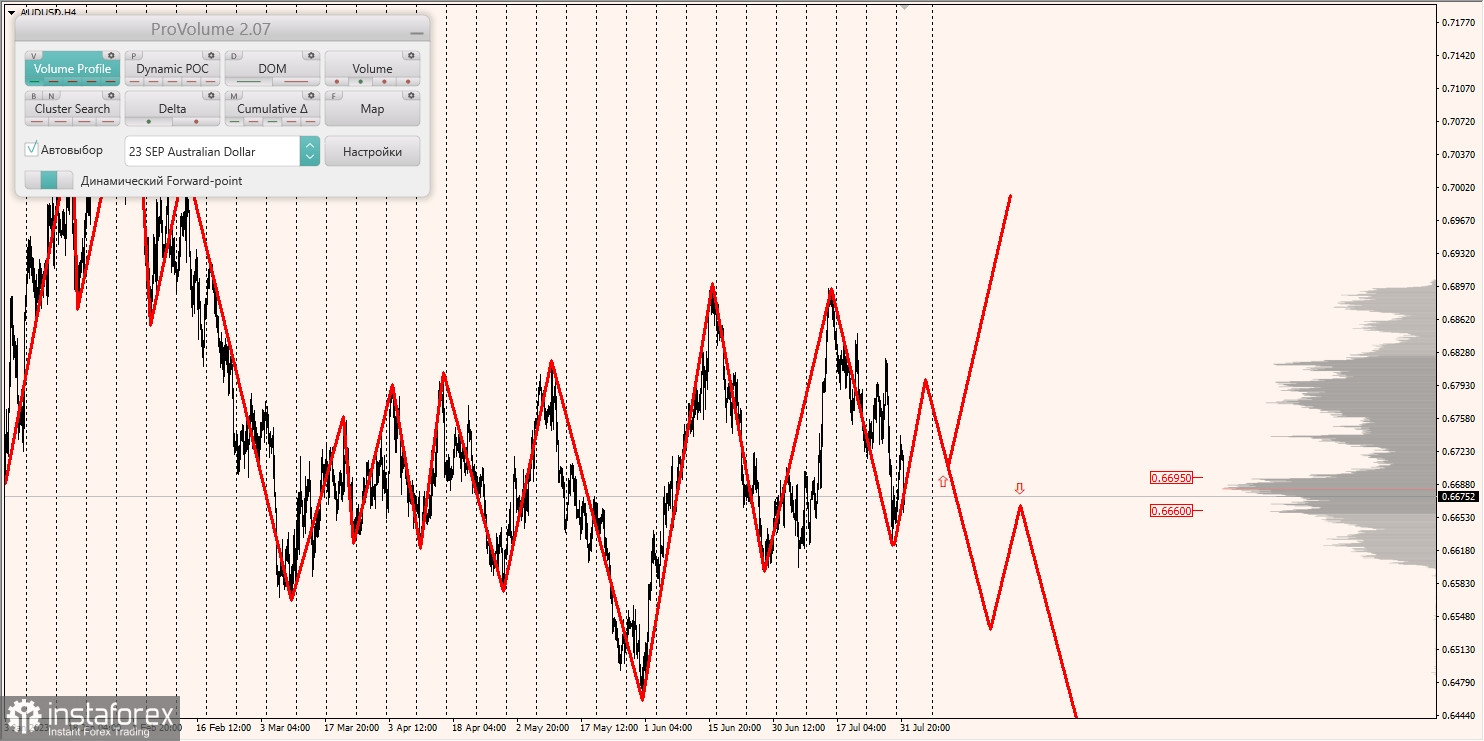Open DOM gear settings

311,56
